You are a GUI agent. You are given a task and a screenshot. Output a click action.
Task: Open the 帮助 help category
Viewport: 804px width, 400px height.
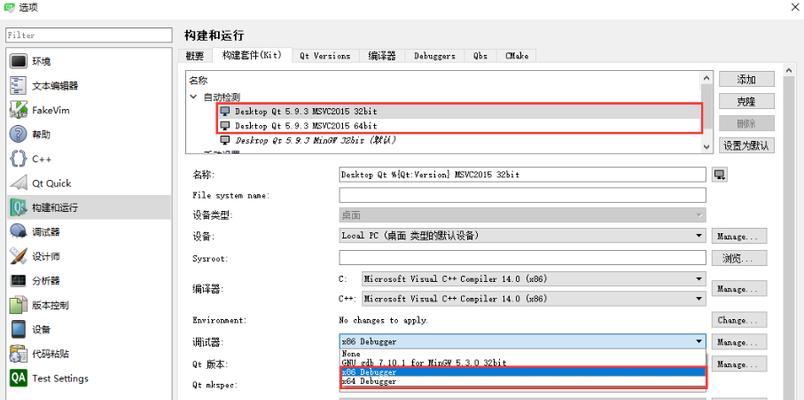90,134
